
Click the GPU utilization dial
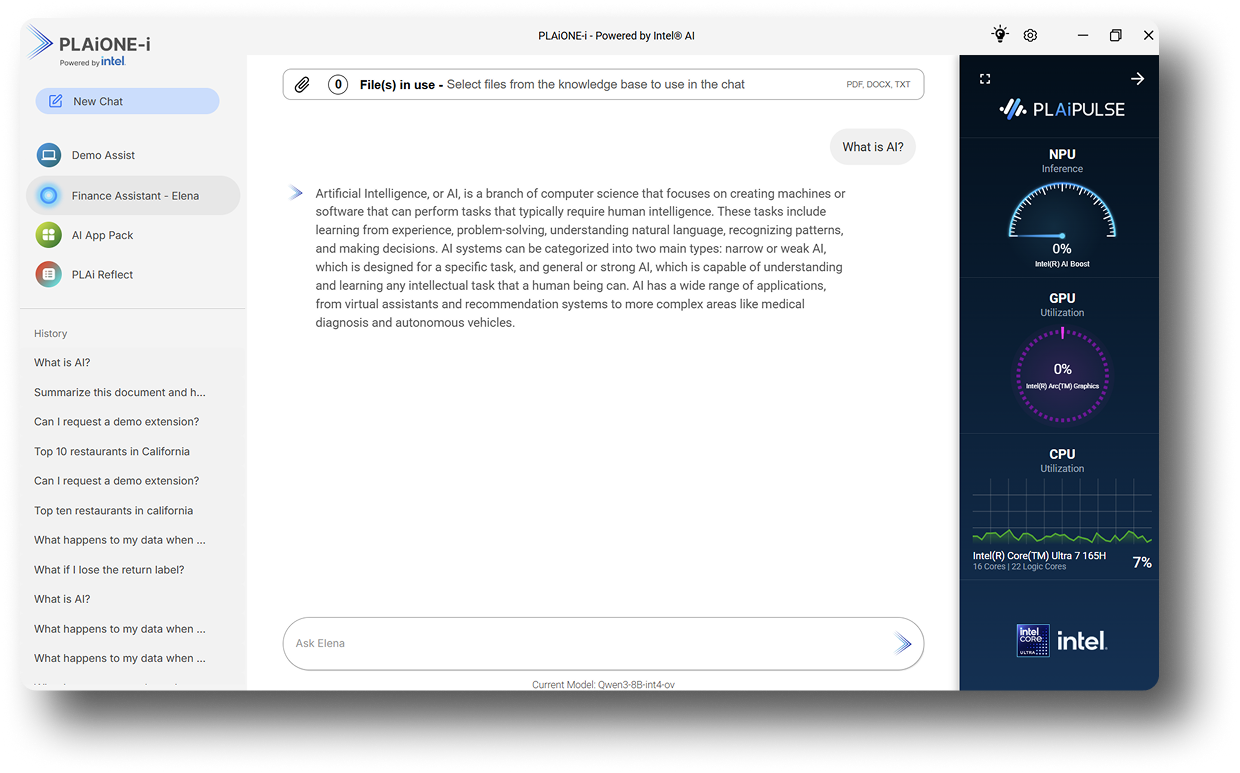point(1062,374)
